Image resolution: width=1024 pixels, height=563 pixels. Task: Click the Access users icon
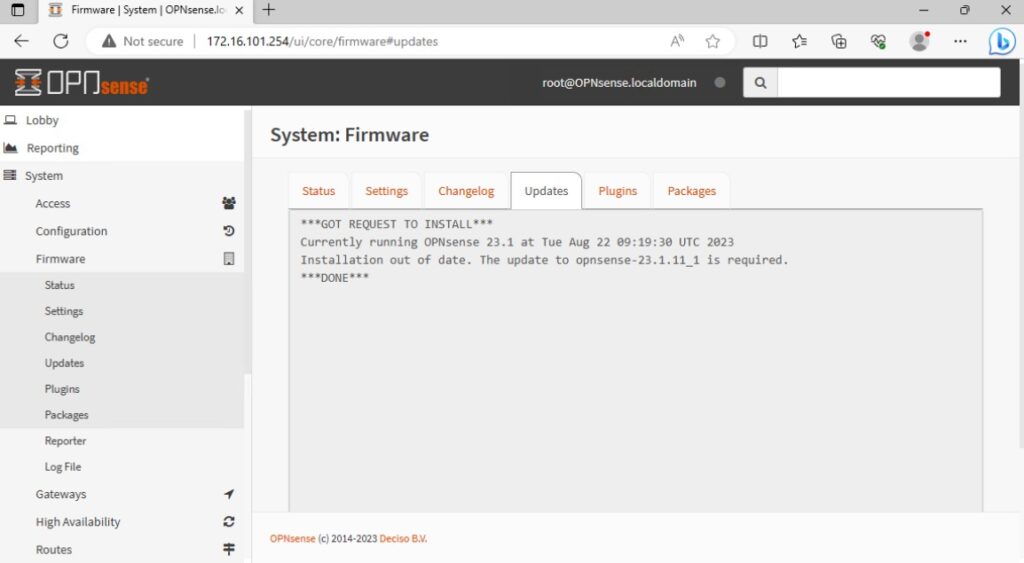click(229, 203)
